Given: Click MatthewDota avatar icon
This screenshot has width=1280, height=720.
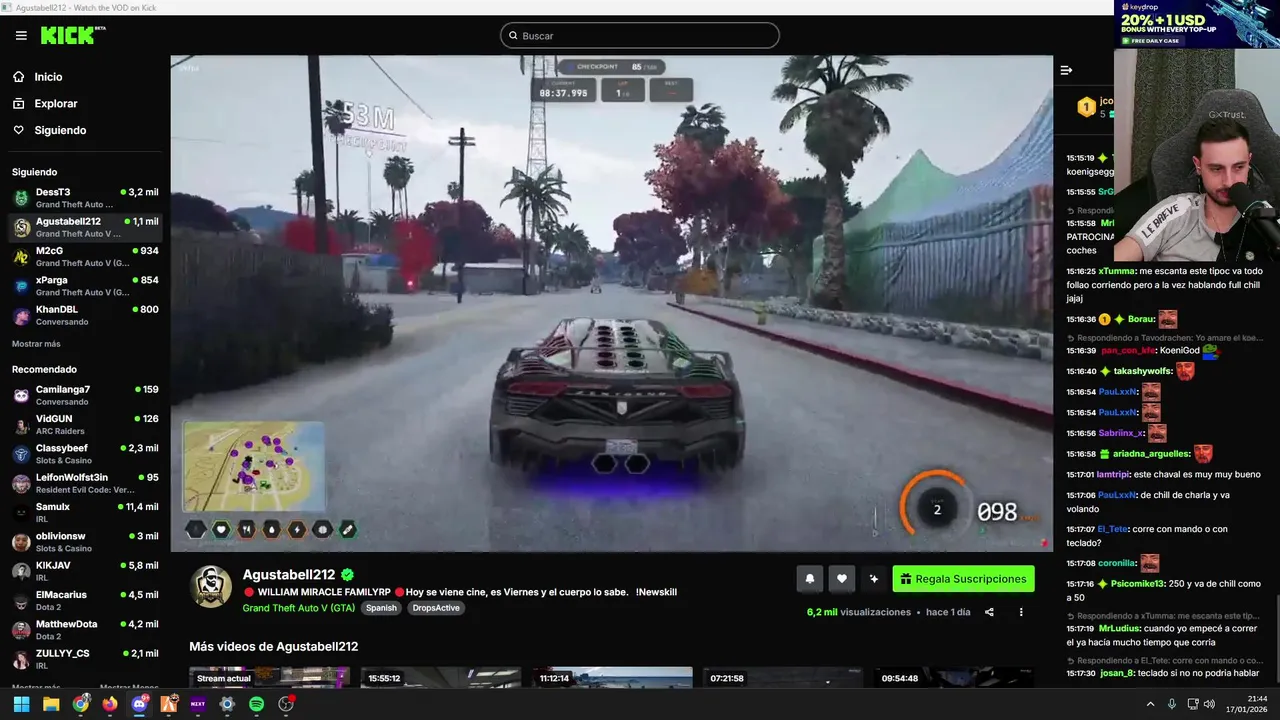Looking at the screenshot, I should click(21, 630).
